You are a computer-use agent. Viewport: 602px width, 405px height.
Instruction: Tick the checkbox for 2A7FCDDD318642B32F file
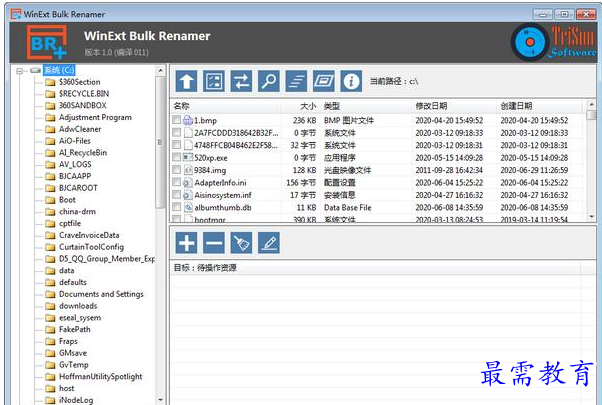tap(176, 132)
